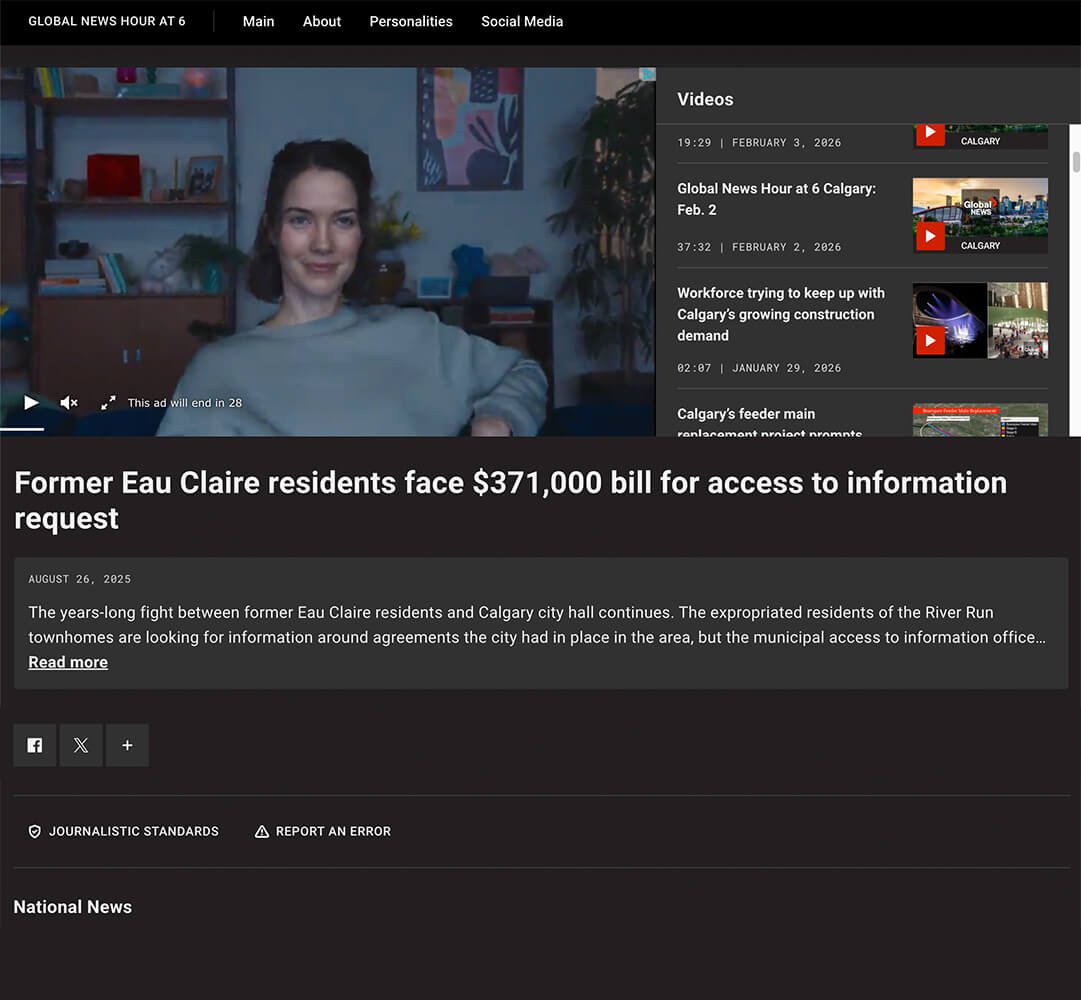1081x1000 pixels.
Task: Open the Main navigation tab
Action: click(258, 21)
